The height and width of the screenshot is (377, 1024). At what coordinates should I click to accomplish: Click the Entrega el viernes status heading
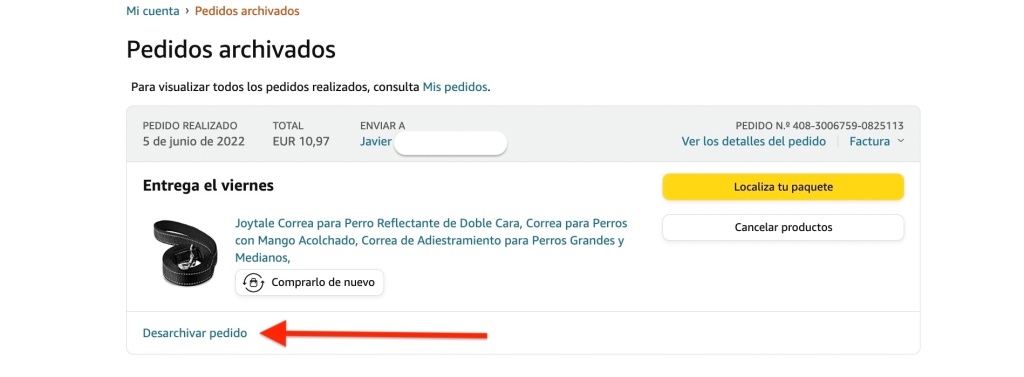click(208, 186)
